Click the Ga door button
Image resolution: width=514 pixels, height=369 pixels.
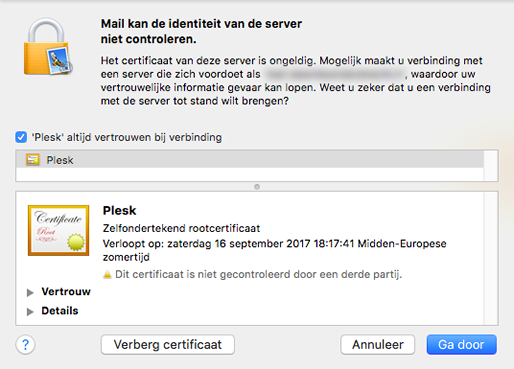pyautogui.click(x=462, y=345)
